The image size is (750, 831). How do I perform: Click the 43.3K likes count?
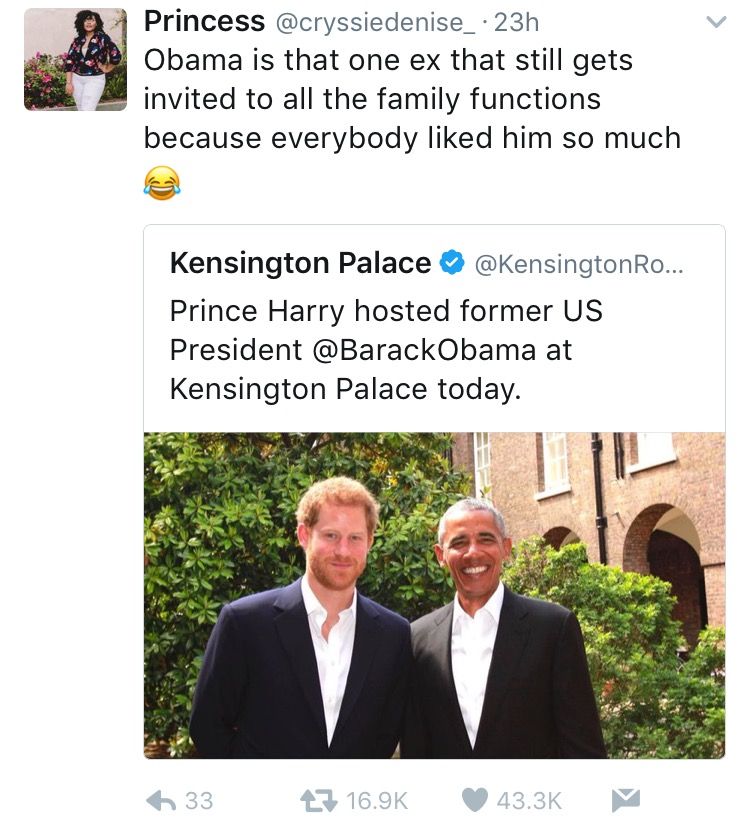point(529,801)
